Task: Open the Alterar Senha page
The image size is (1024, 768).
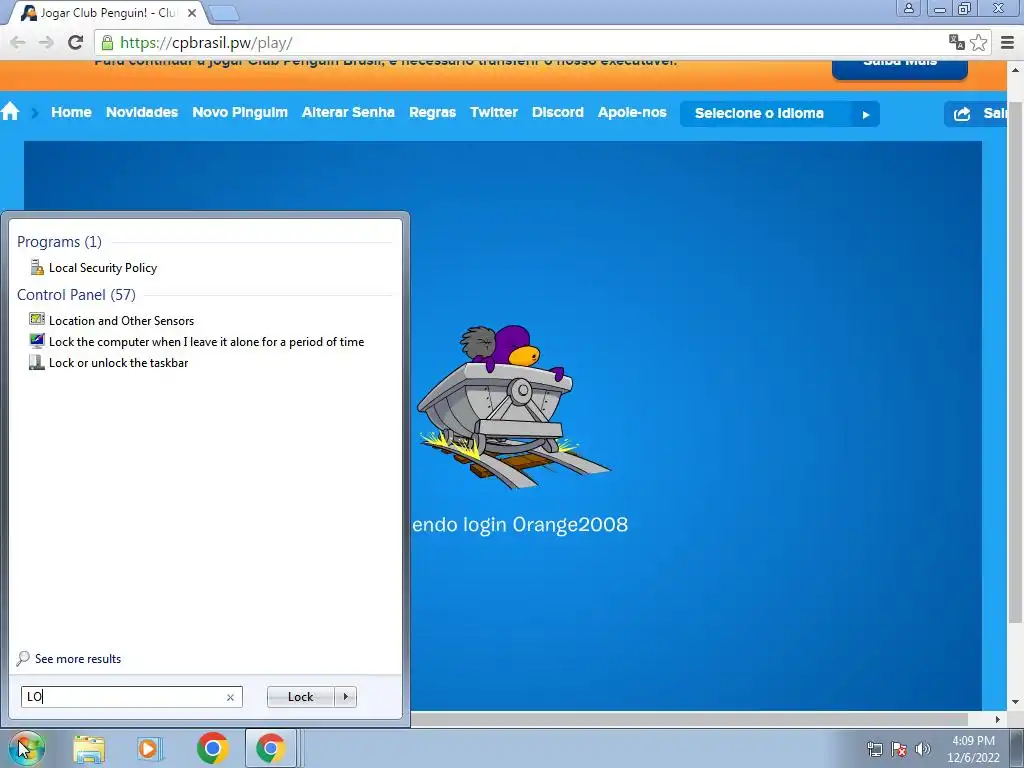Action: 348,112
